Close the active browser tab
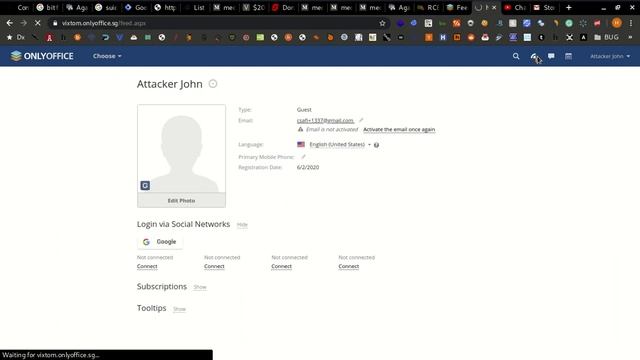 tap(494, 7)
